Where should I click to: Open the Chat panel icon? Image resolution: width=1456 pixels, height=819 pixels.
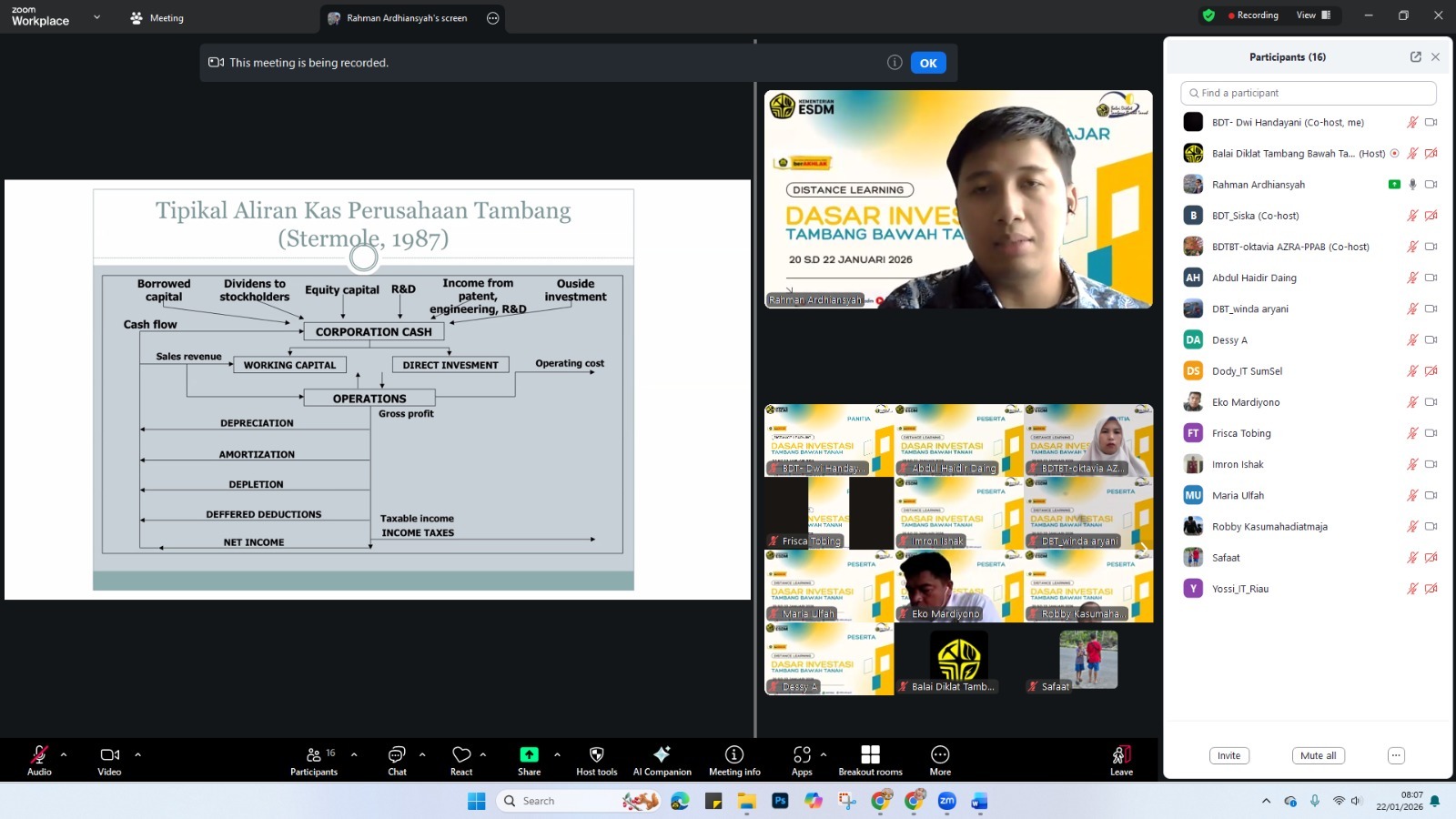point(397,755)
